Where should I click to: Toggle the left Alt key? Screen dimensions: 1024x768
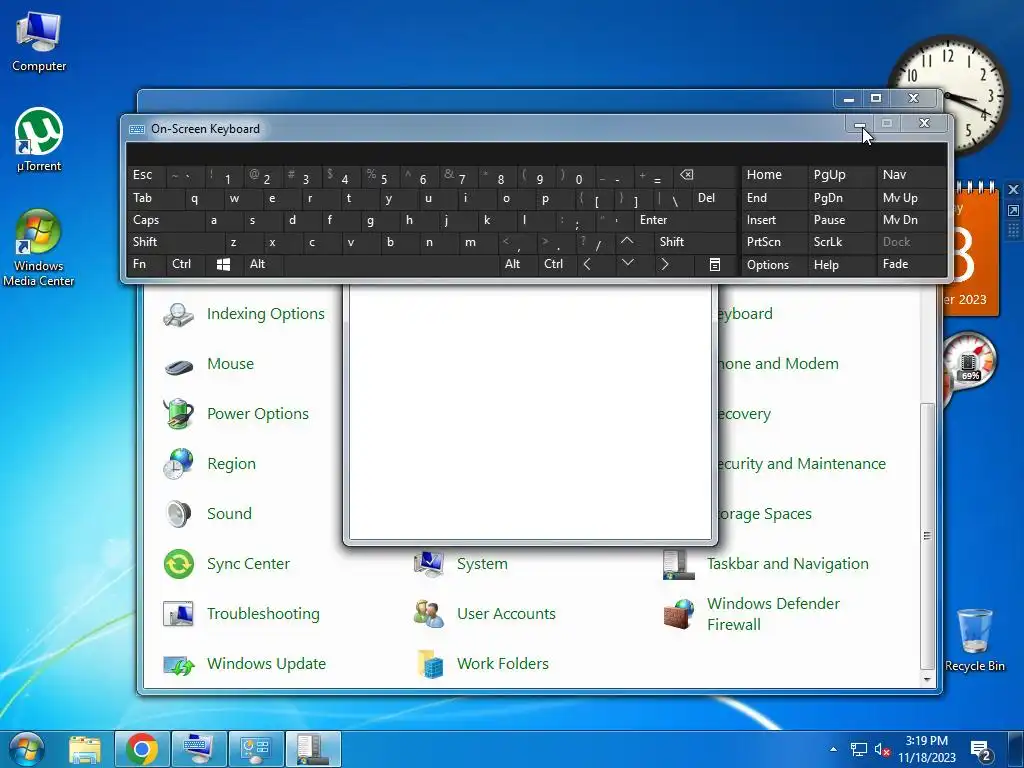263,264
